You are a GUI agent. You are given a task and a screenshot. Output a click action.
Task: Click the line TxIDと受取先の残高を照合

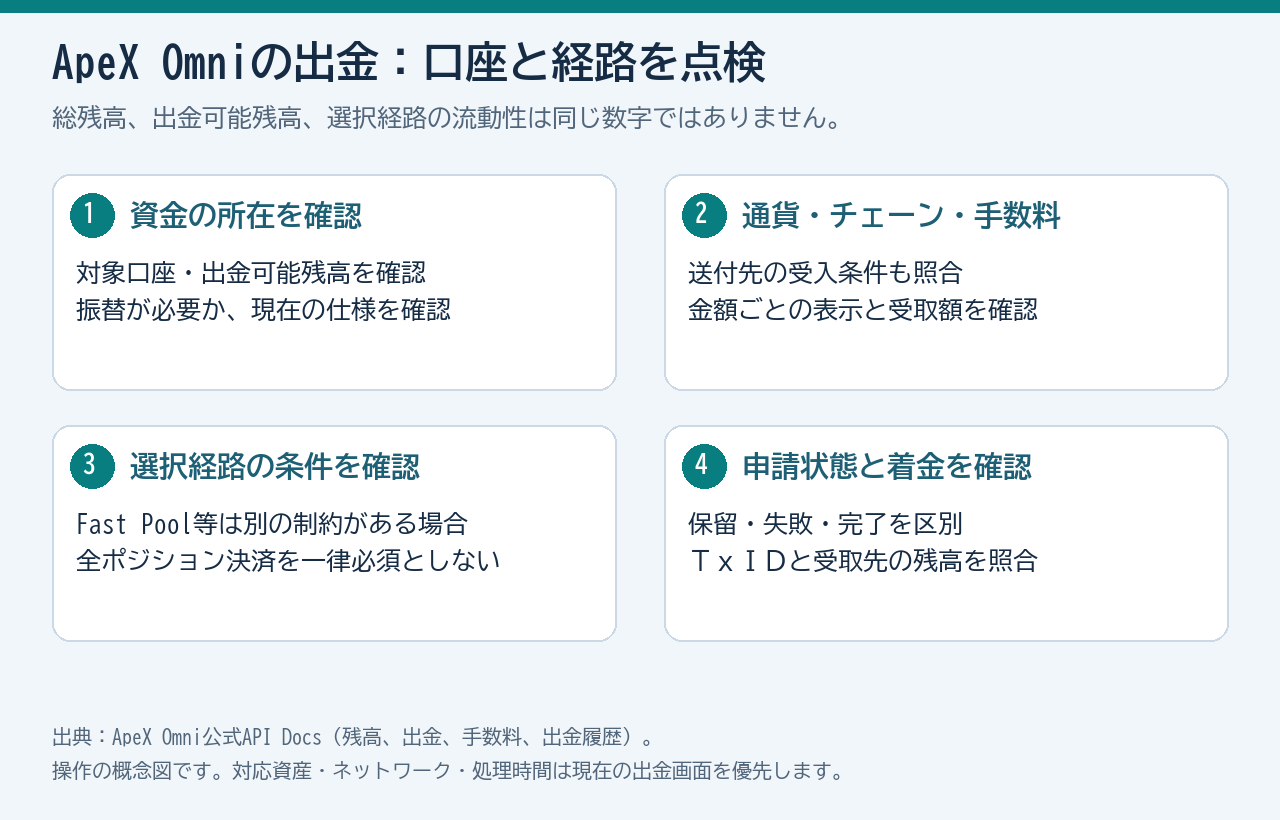point(863,560)
